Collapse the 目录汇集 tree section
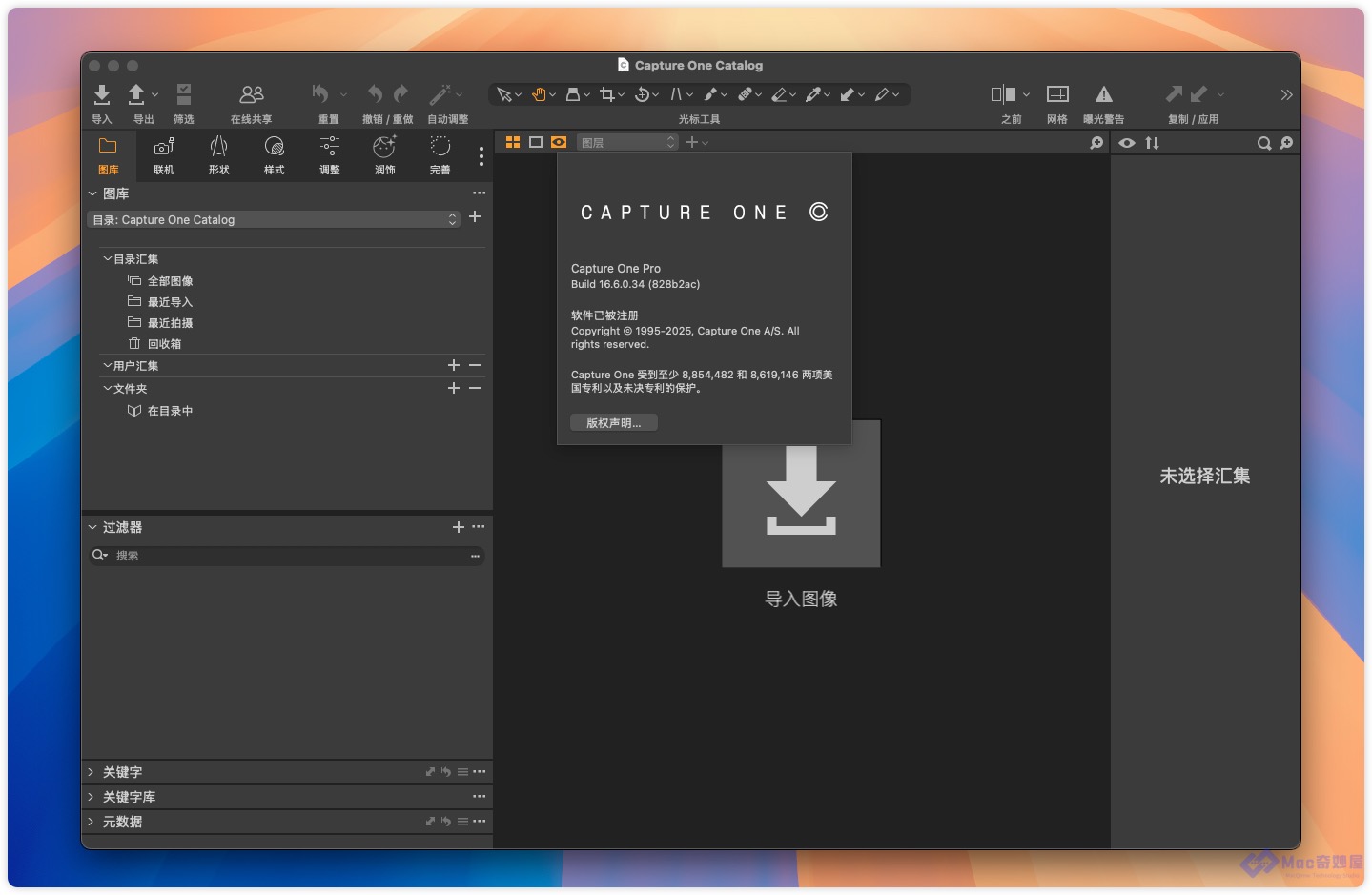Screen dimensions: 1372x895 pos(107,258)
